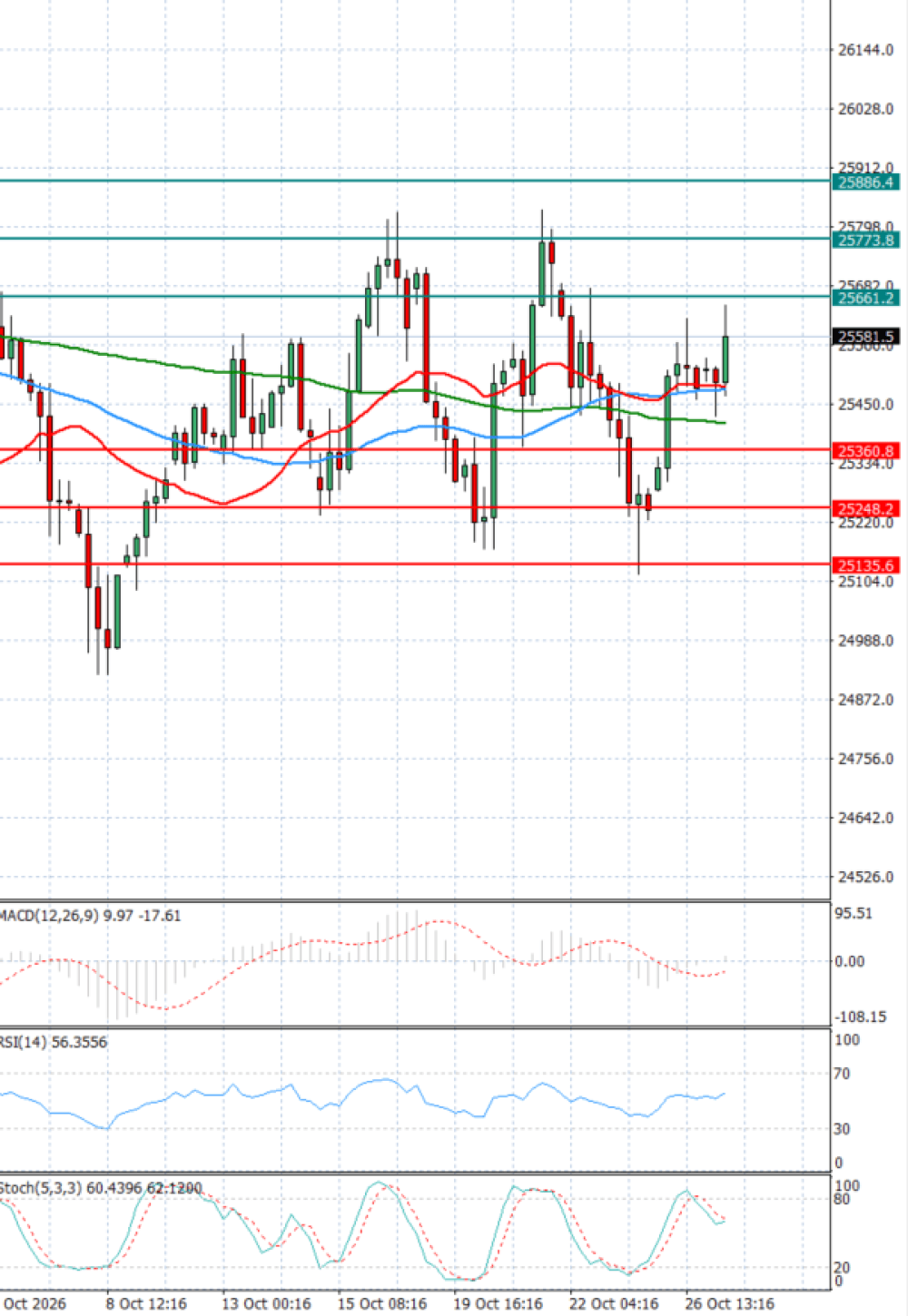Click the 19 Oct 16:16 time label
The image size is (908, 1316).
[498, 1303]
